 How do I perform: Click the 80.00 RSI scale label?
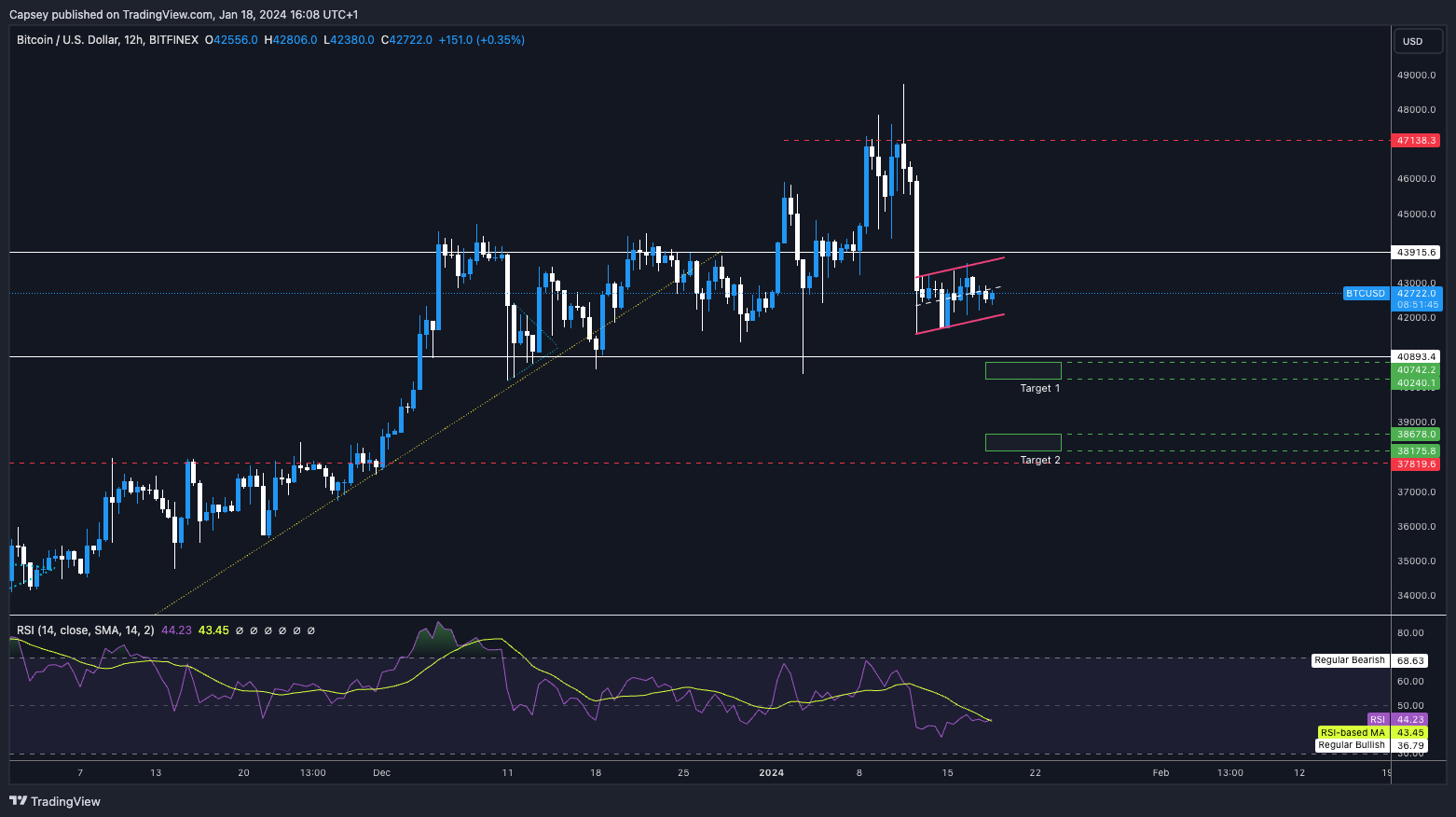(x=1410, y=632)
